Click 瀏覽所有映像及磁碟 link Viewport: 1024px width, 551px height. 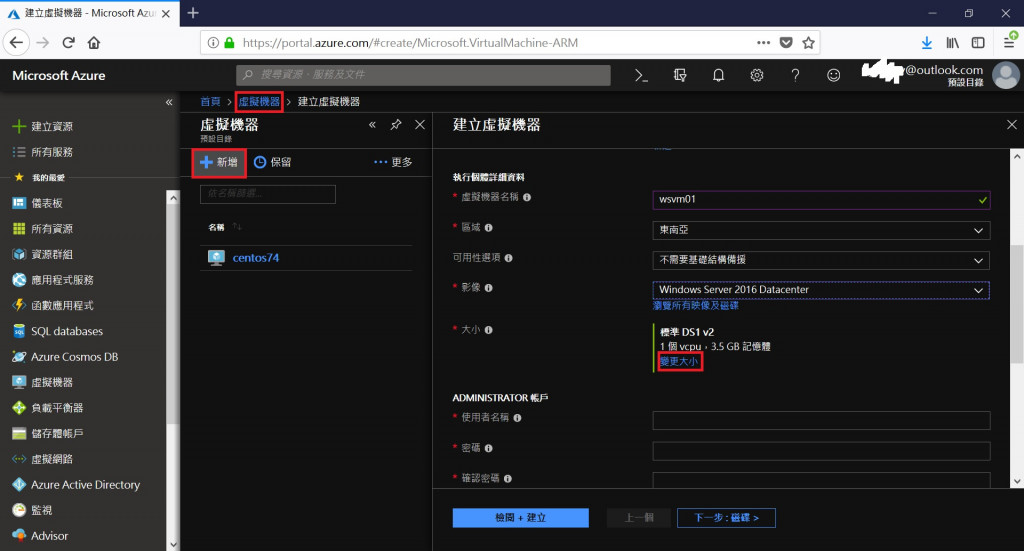tap(696, 306)
